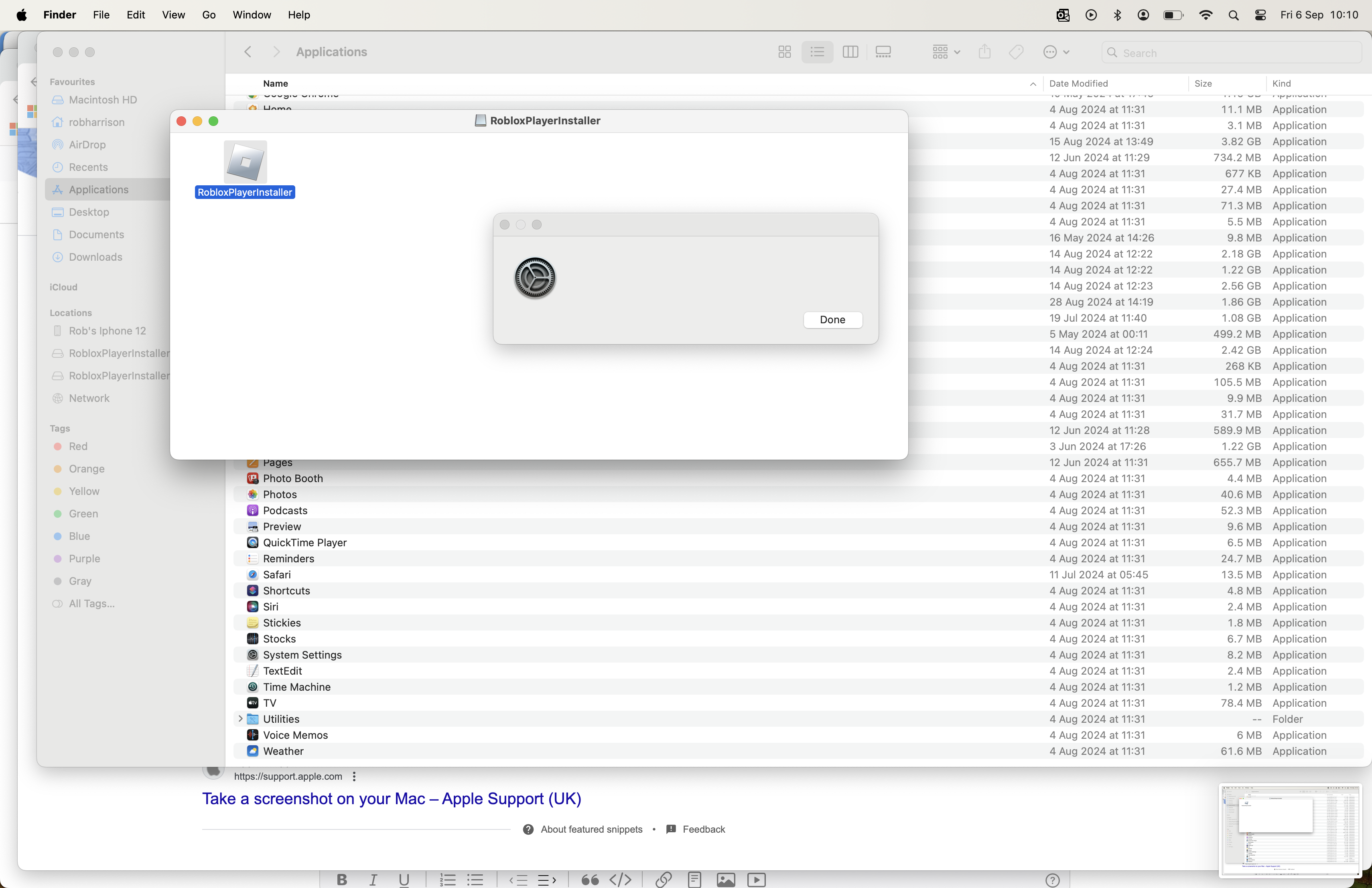Open the Group By dropdown

pos(946,53)
